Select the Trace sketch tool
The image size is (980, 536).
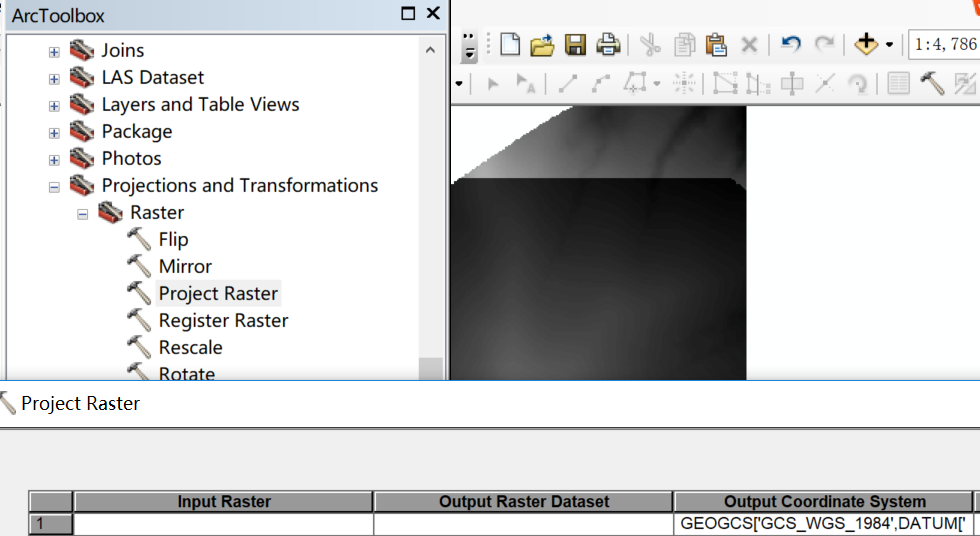(x=635, y=83)
